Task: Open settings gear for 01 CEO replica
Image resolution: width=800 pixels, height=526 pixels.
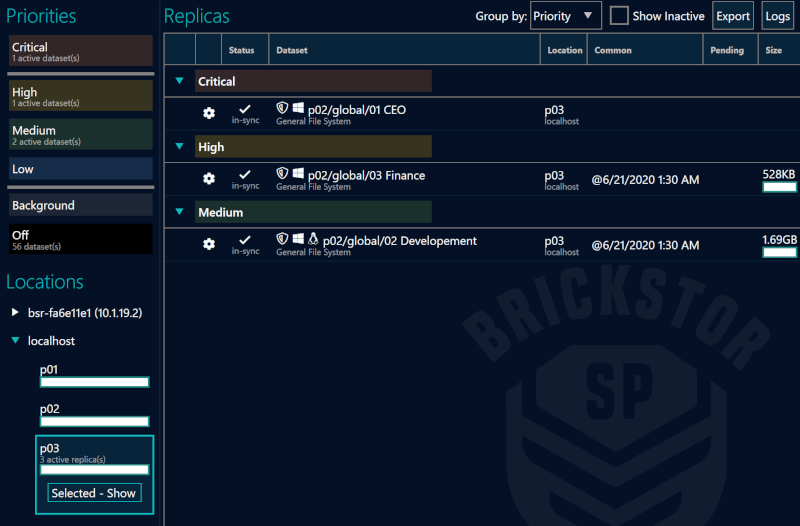Action: tap(209, 113)
